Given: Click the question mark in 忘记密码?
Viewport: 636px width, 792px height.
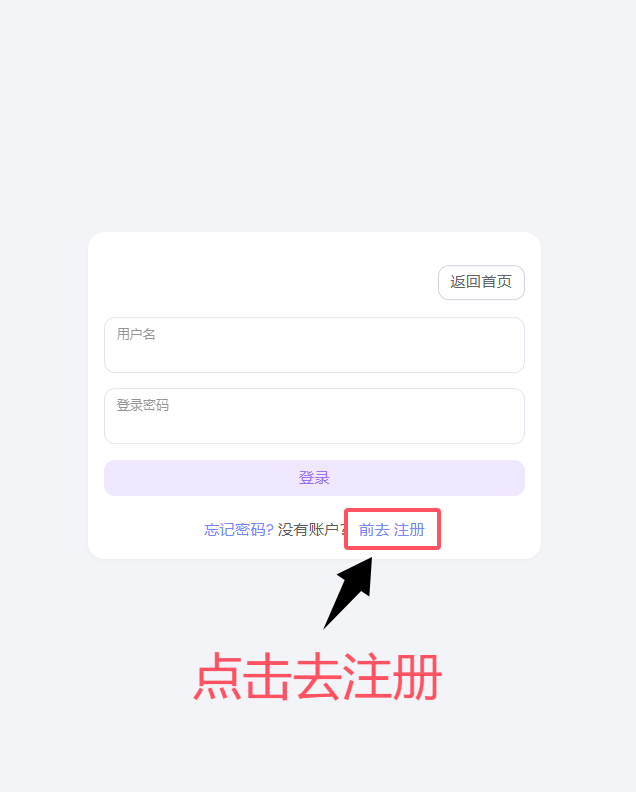Looking at the screenshot, I should [269, 530].
